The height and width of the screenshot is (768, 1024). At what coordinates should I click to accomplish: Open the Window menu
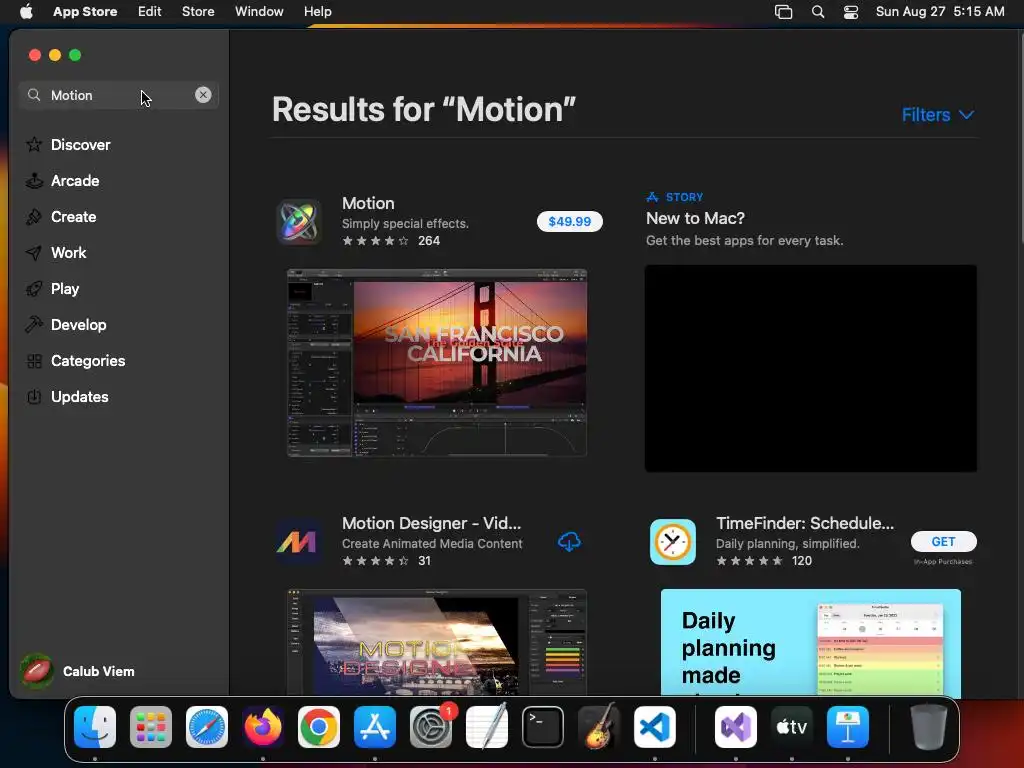tap(259, 11)
